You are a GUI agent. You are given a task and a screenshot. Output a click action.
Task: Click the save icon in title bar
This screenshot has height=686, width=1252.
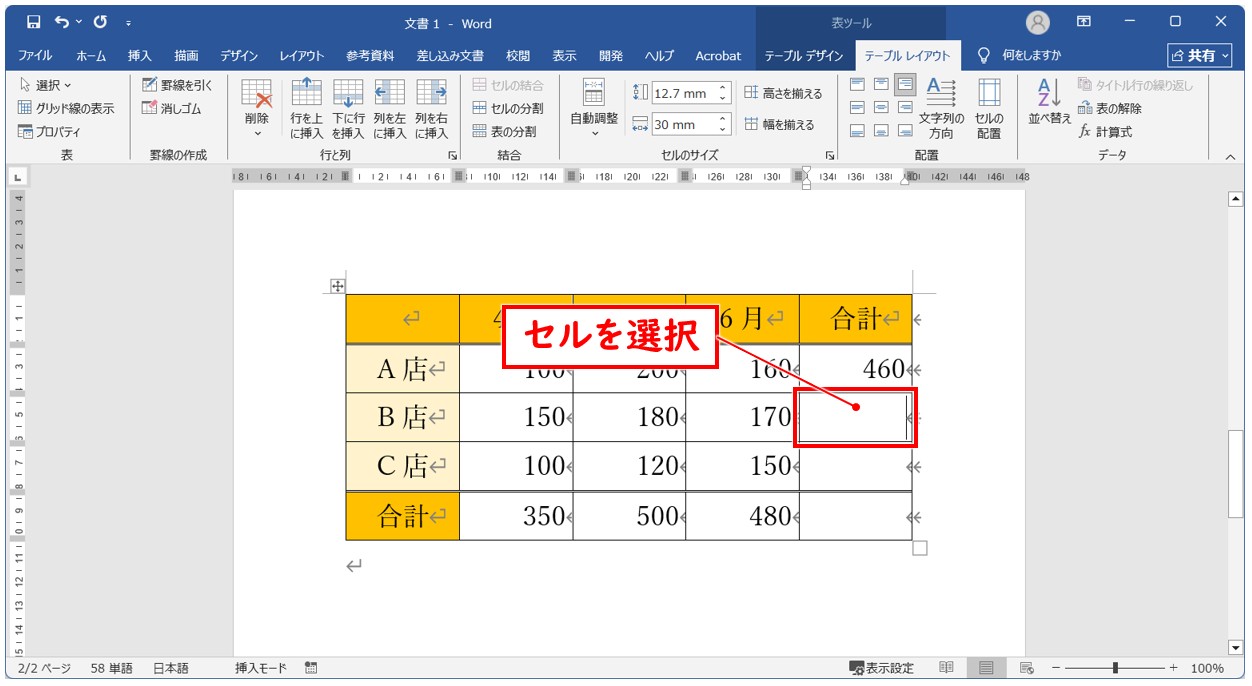point(33,22)
